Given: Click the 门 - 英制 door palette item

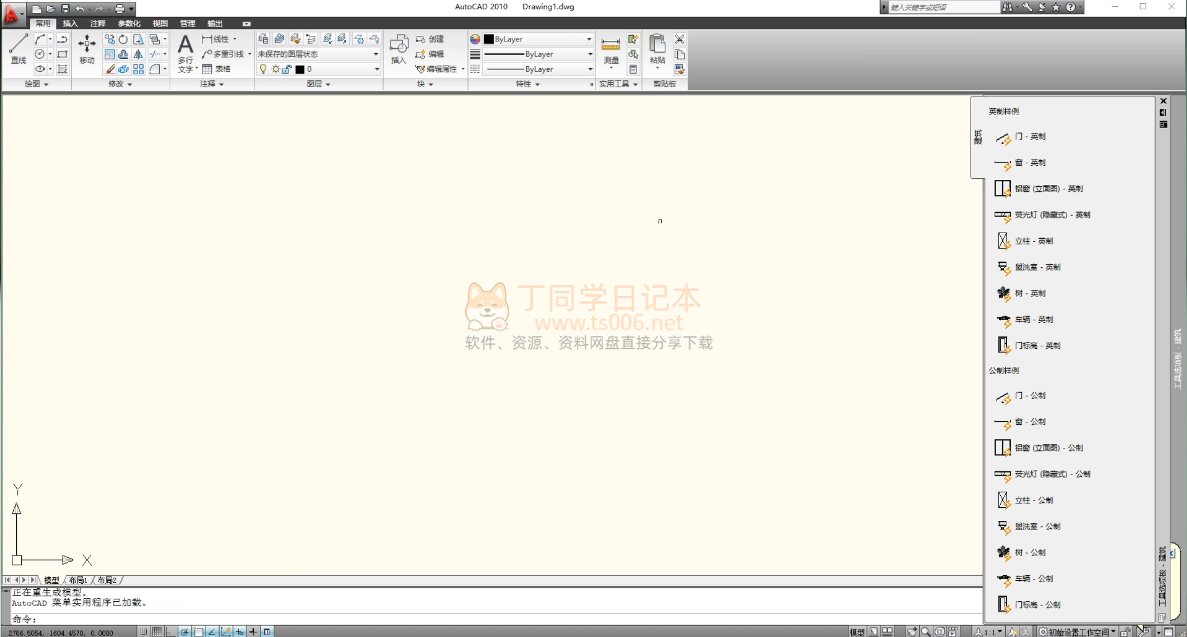Looking at the screenshot, I should pyautogui.click(x=1020, y=137).
